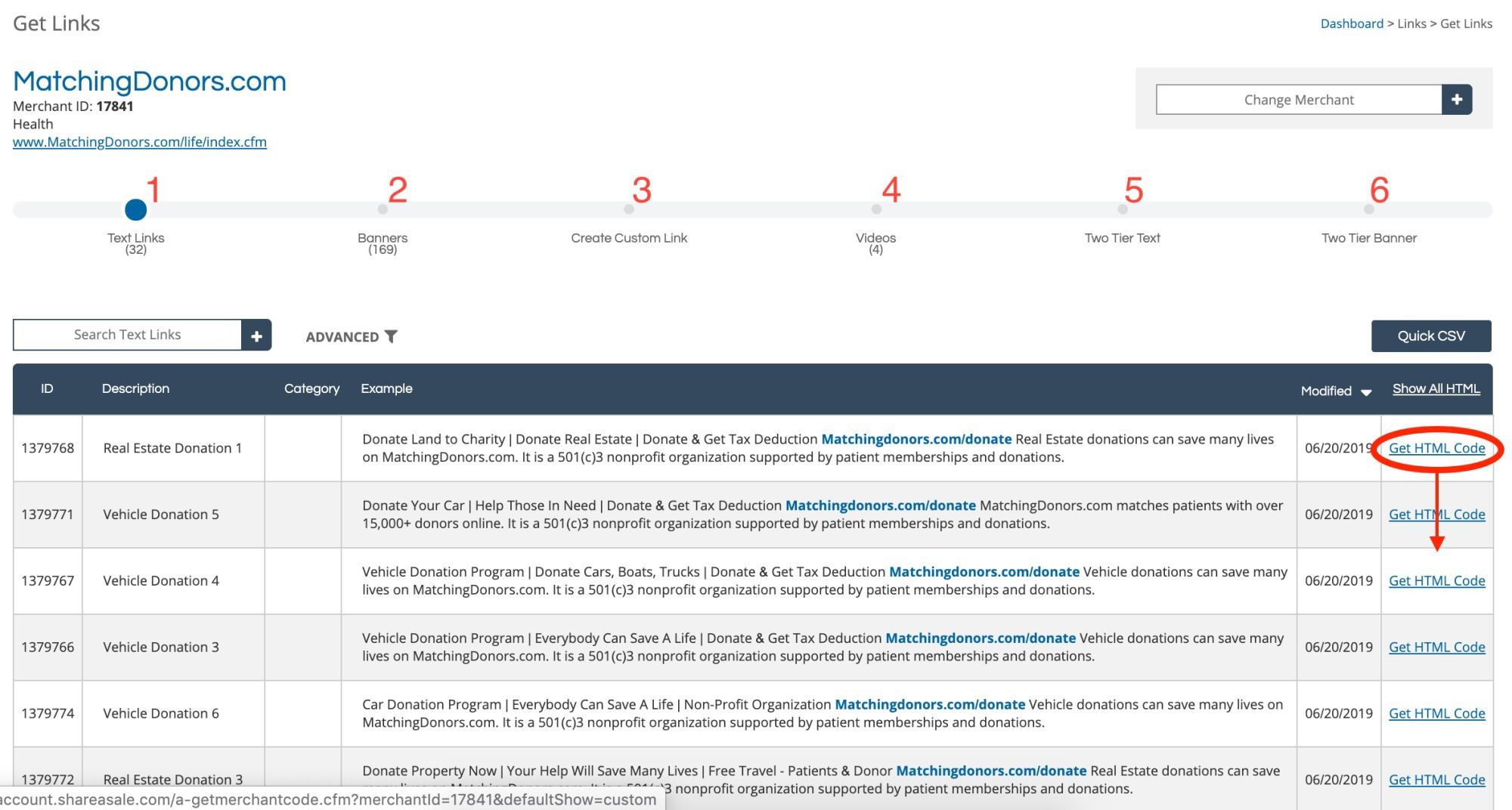
Task: Open the Change Merchant field
Action: (1299, 100)
